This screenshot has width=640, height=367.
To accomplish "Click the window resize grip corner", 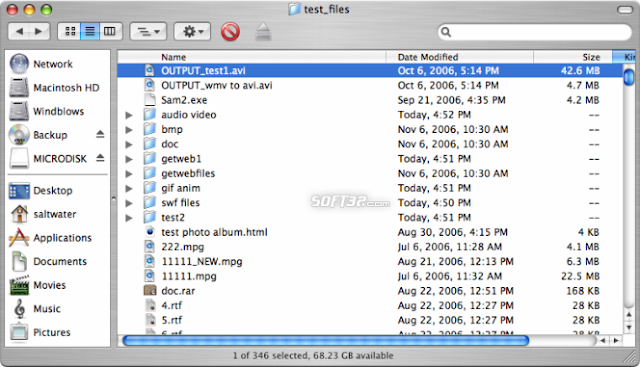I will point(629,356).
